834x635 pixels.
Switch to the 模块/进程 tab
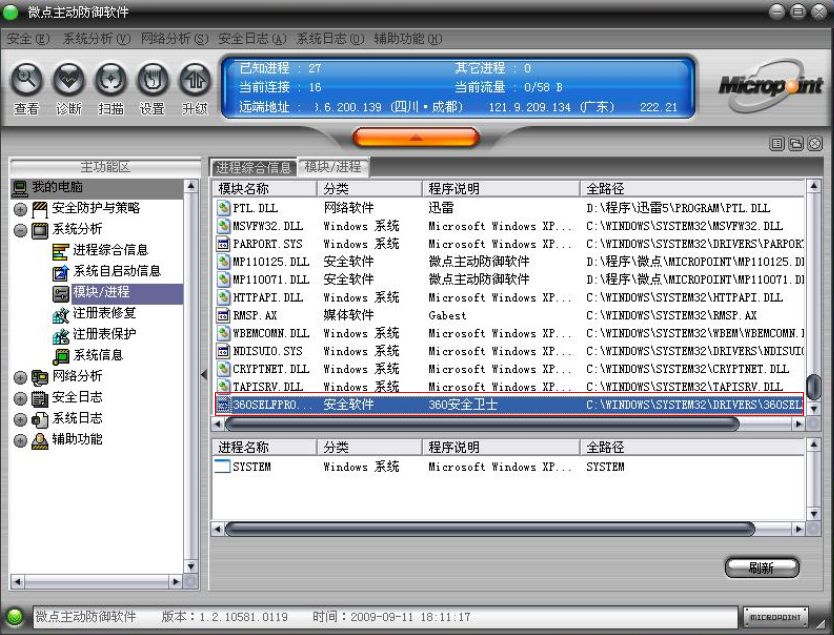click(x=333, y=167)
